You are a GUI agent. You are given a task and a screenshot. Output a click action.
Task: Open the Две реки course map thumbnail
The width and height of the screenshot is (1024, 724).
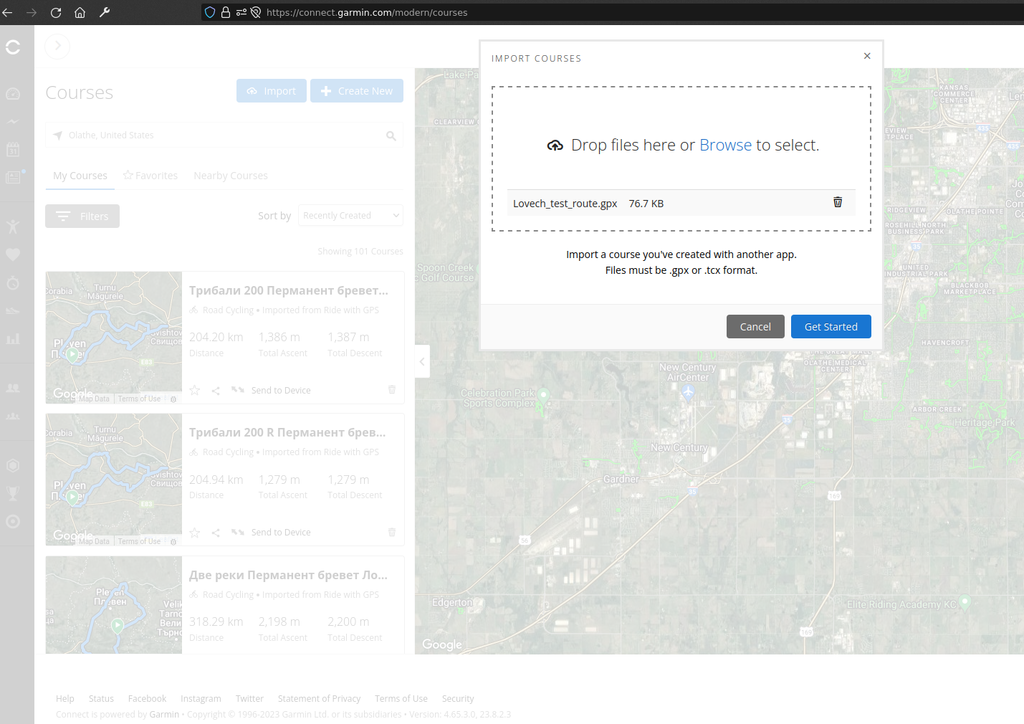(113, 604)
